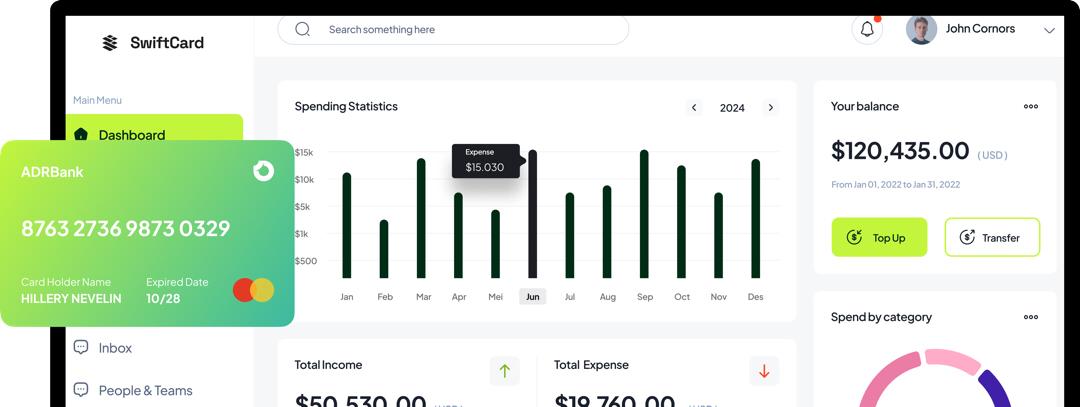1080x407 pixels.
Task: Click the Total Income green up arrow
Action: [504, 371]
